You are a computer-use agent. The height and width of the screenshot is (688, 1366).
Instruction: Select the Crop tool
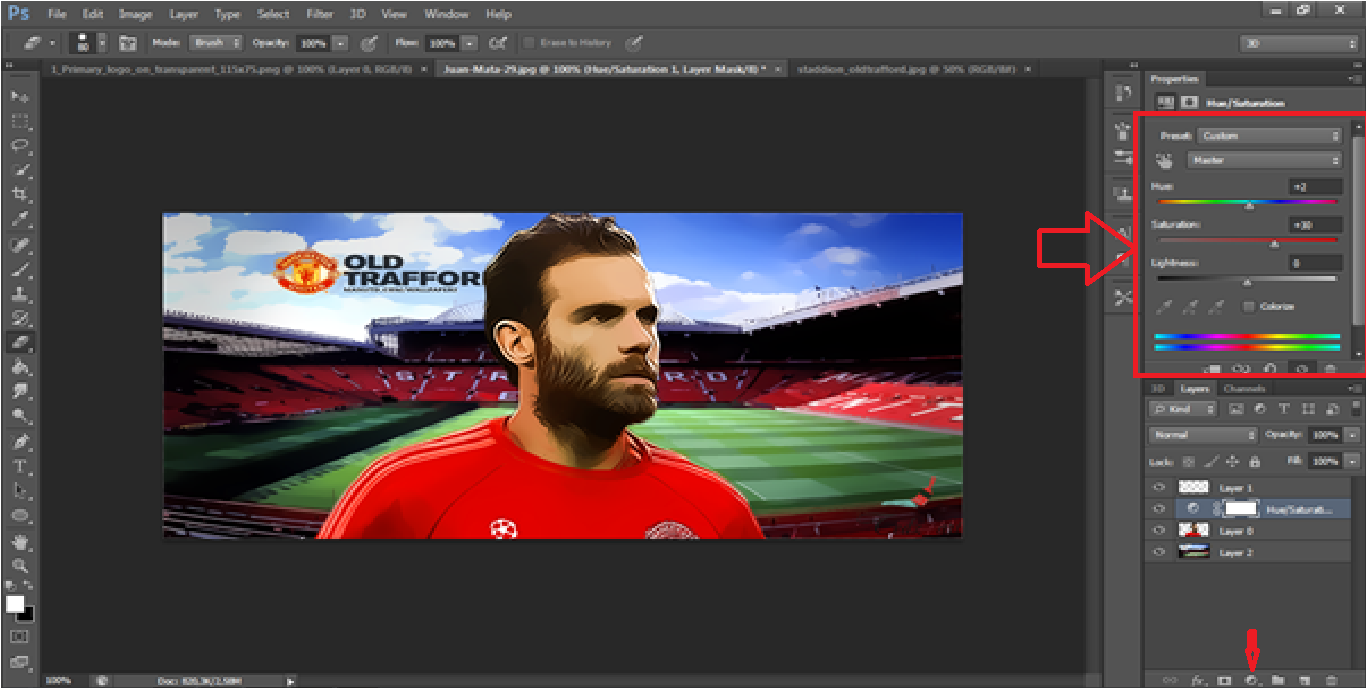click(x=19, y=194)
